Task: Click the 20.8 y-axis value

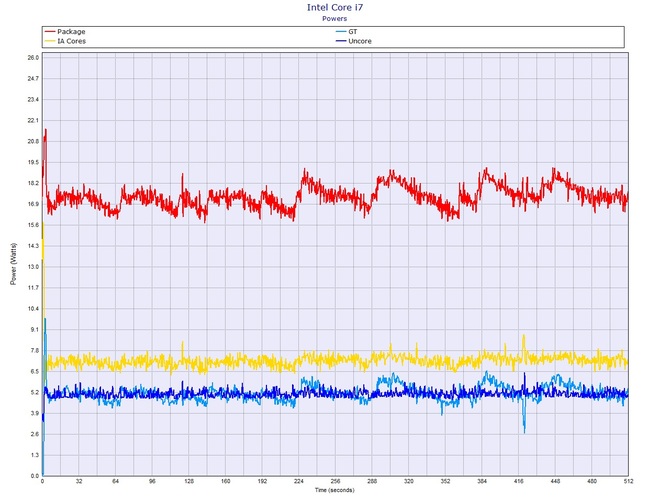Action: [x=33, y=141]
